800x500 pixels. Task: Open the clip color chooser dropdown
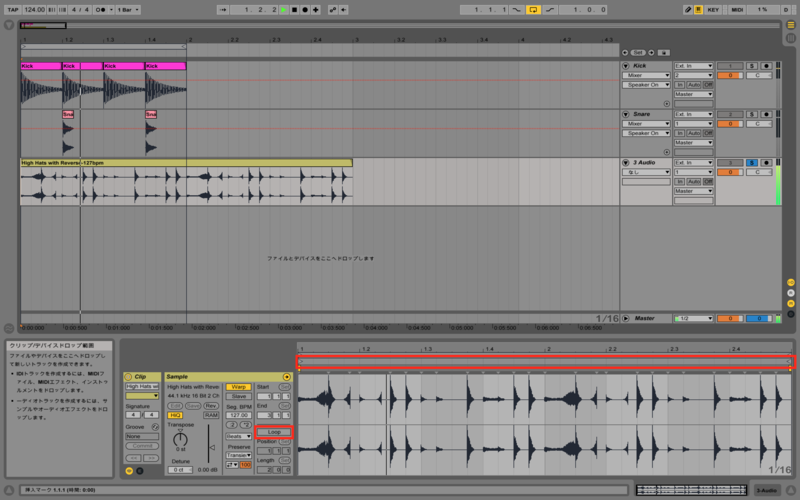point(142,396)
